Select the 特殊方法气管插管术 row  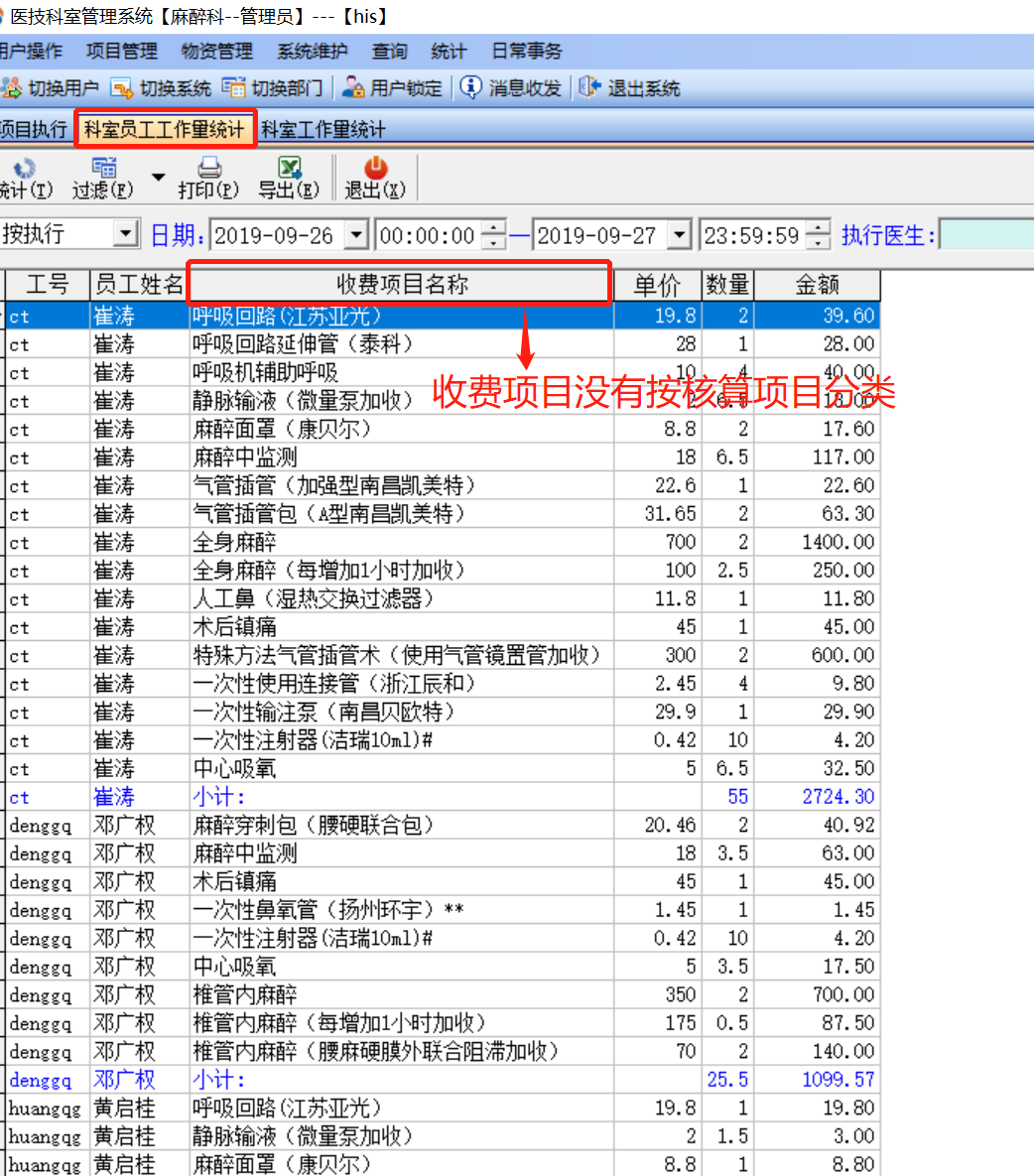[x=443, y=656]
